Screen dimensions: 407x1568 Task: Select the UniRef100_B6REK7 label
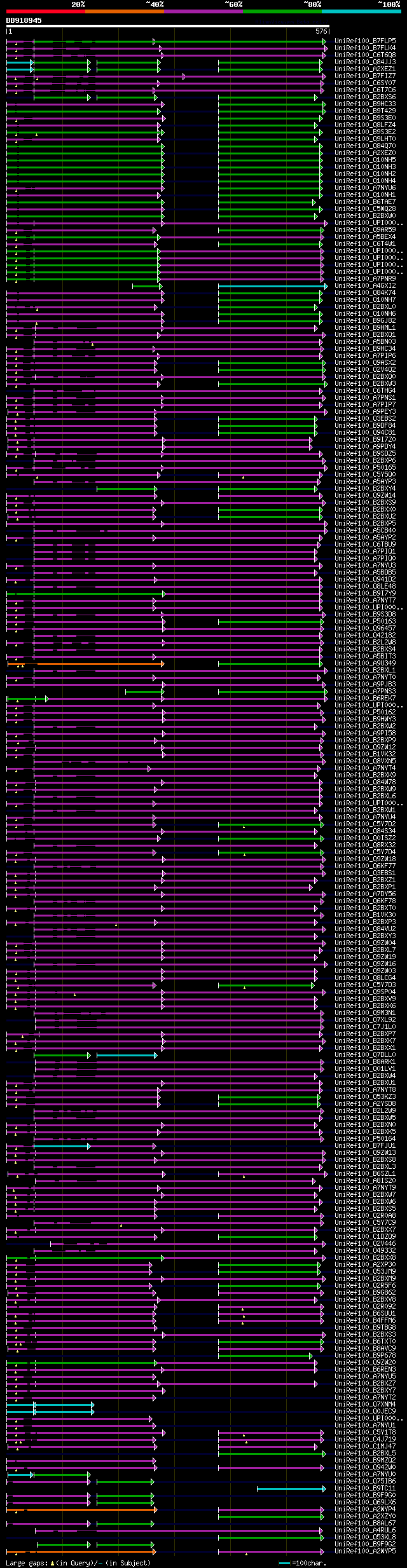365,698
